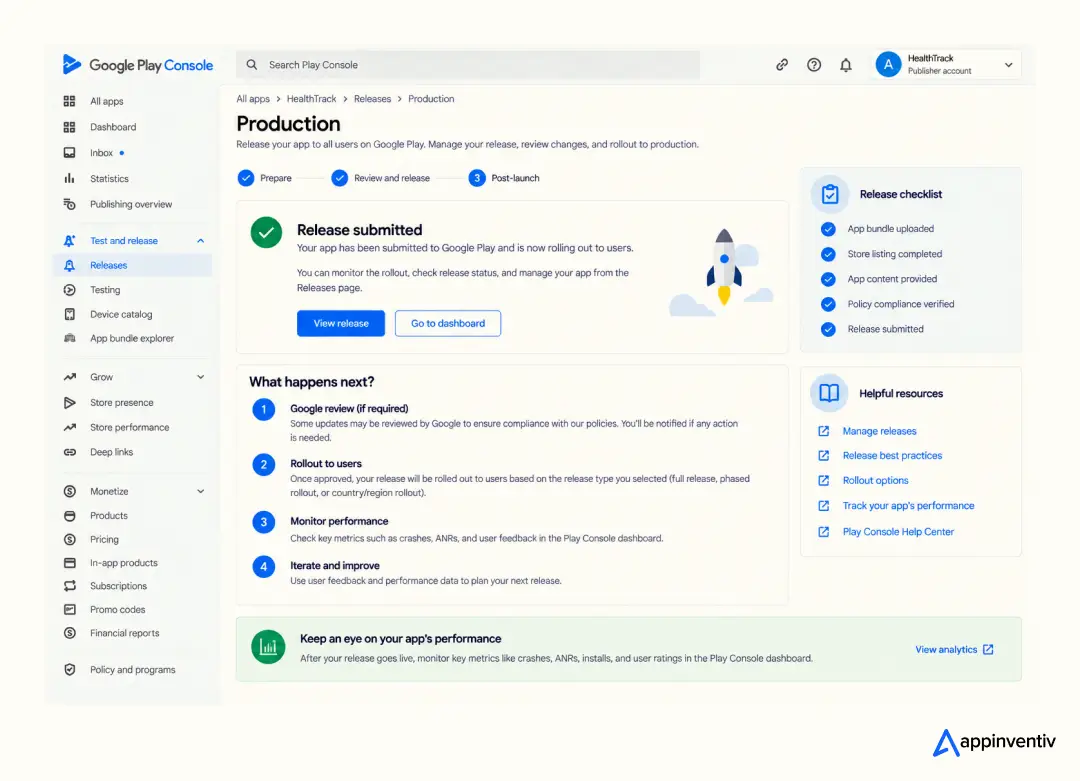Click the App bundle explorer icon
This screenshot has width=1080, height=781.
(x=70, y=338)
